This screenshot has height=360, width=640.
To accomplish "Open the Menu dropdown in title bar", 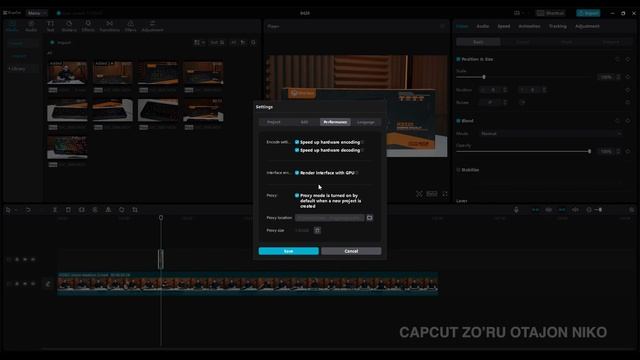I will [x=37, y=13].
